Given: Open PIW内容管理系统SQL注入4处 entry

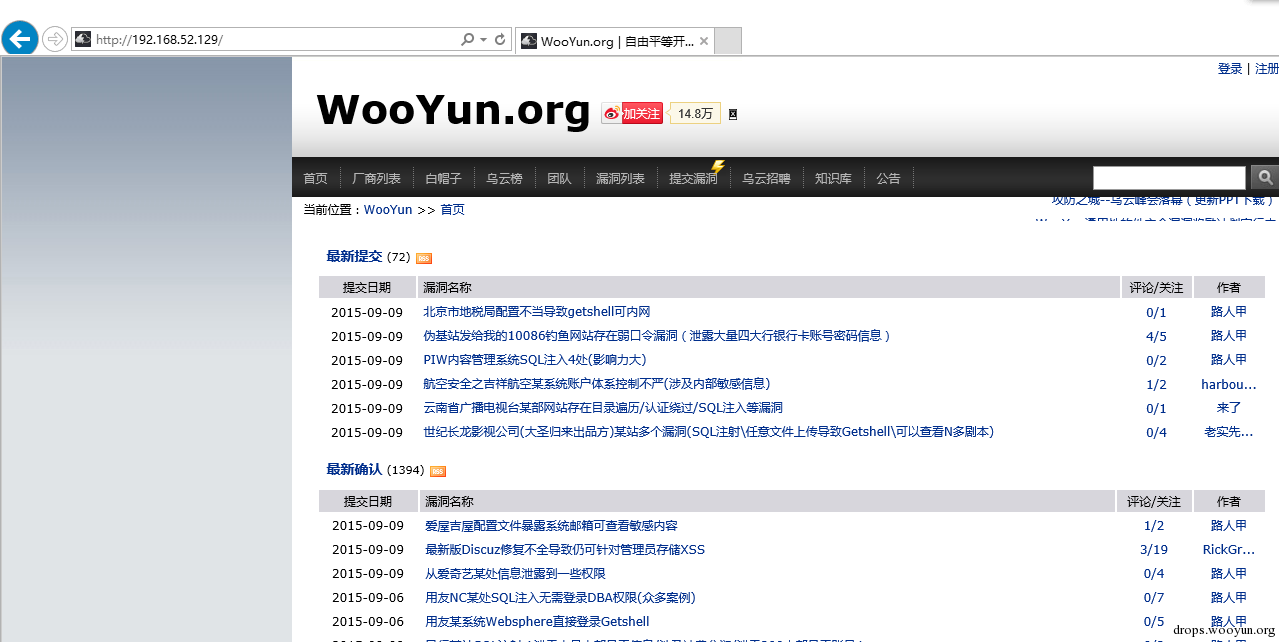Looking at the screenshot, I should tap(535, 360).
